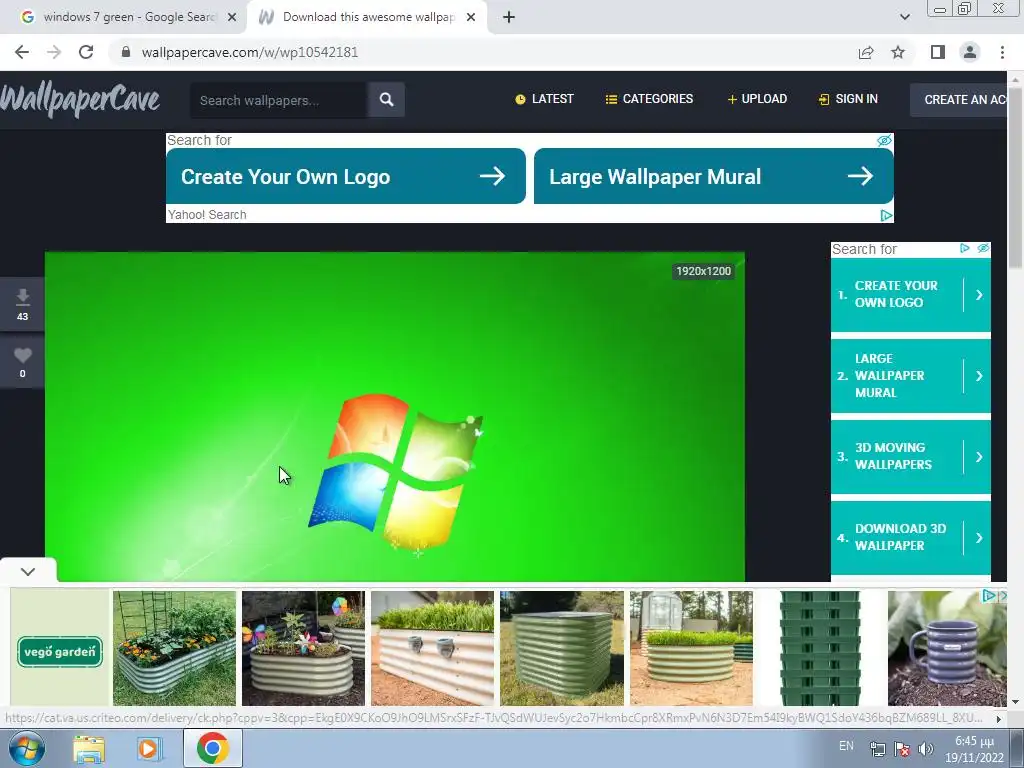Expand 3D Moving Wallpapers sidebar arrow
Image resolution: width=1024 pixels, height=768 pixels.
pyautogui.click(x=979, y=456)
